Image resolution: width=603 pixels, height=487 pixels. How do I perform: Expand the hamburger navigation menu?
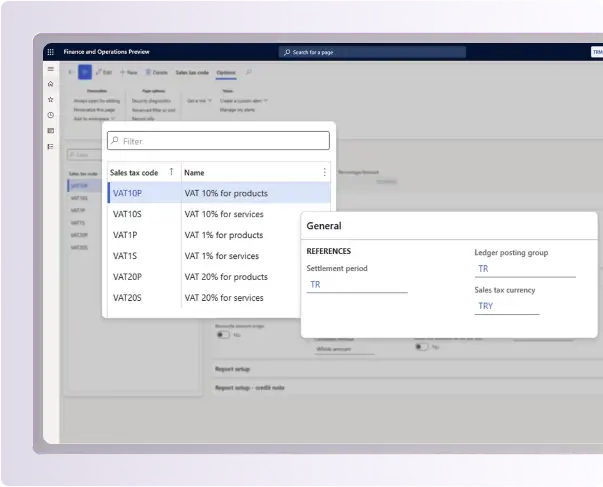[x=50, y=69]
